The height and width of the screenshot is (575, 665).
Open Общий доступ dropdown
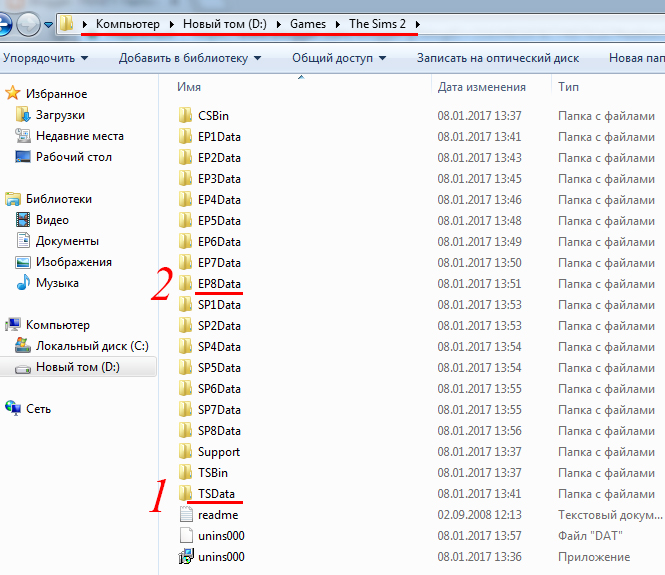tap(339, 58)
